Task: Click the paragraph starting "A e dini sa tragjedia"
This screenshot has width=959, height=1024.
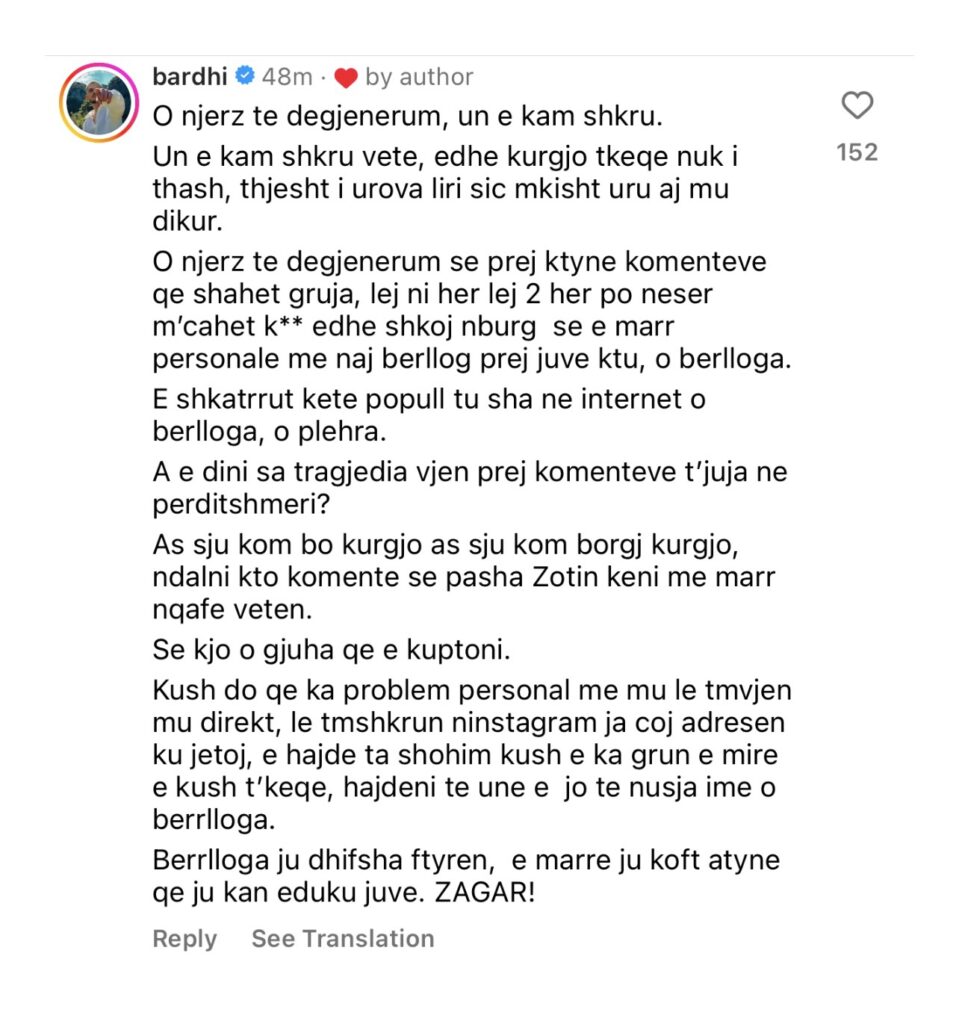Action: point(470,488)
